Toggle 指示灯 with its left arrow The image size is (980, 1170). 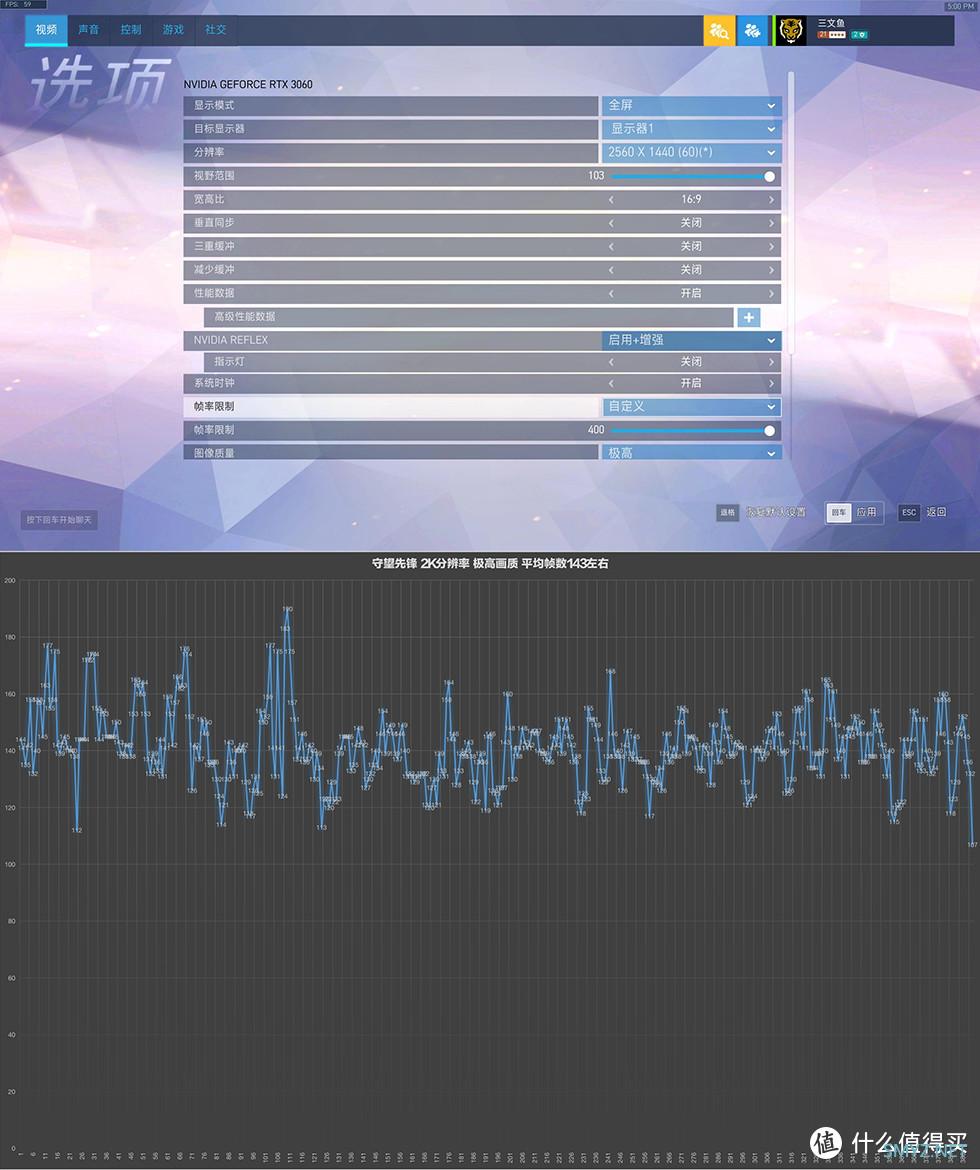(611, 362)
